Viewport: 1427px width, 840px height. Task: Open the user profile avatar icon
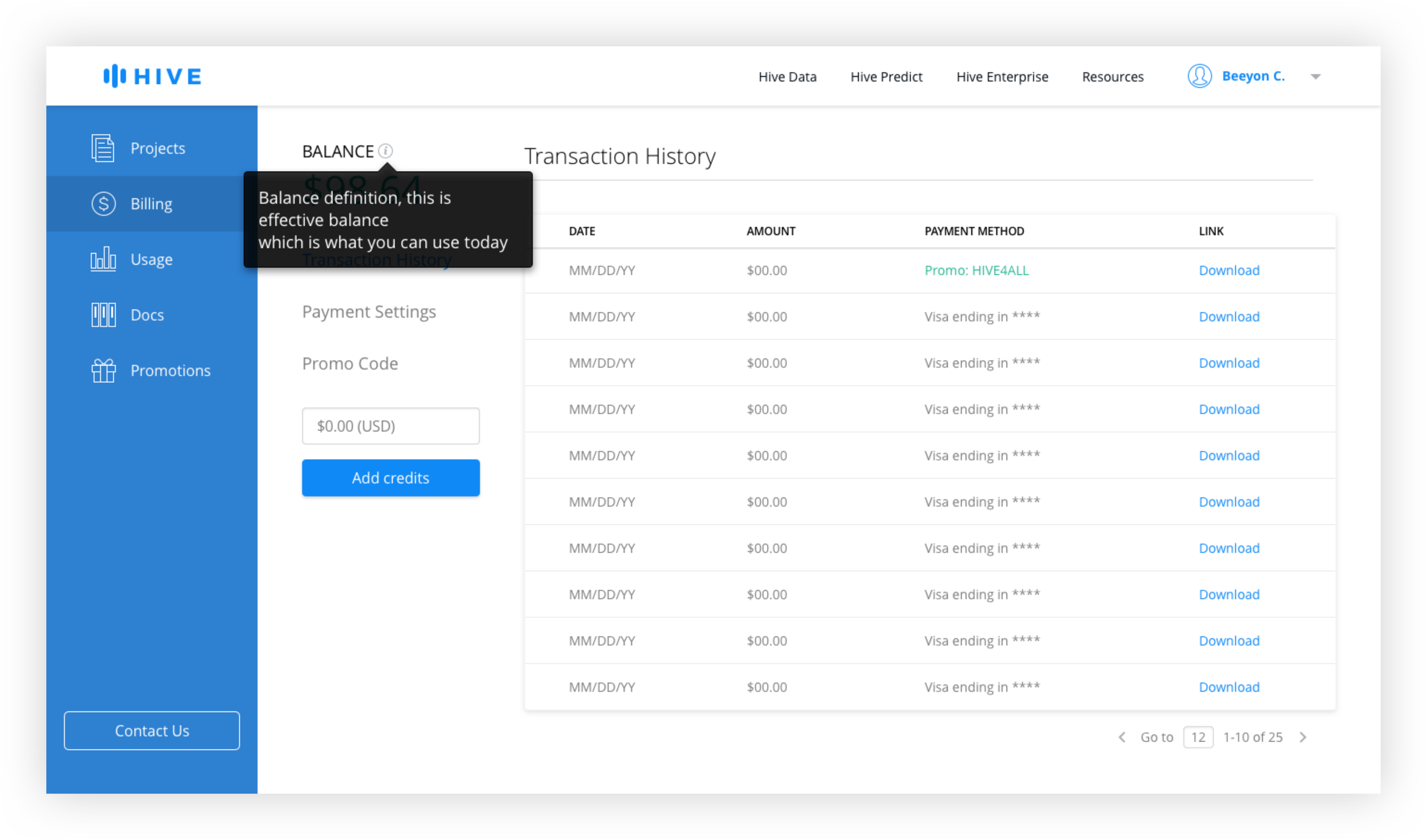coord(1199,76)
